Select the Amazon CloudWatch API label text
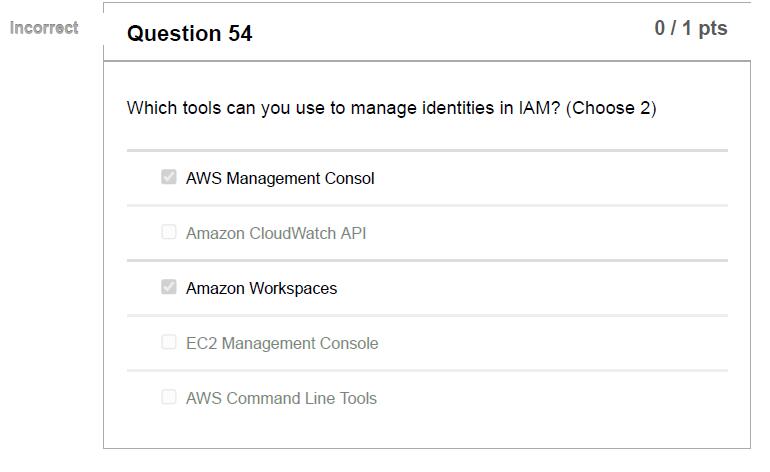 click(276, 234)
